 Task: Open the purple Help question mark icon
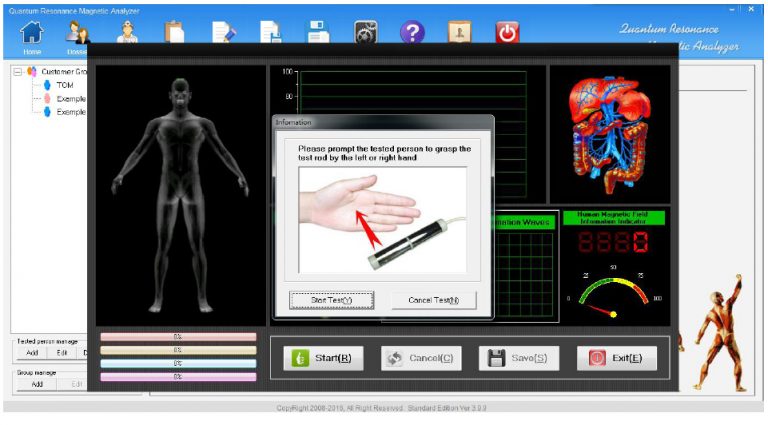click(413, 33)
